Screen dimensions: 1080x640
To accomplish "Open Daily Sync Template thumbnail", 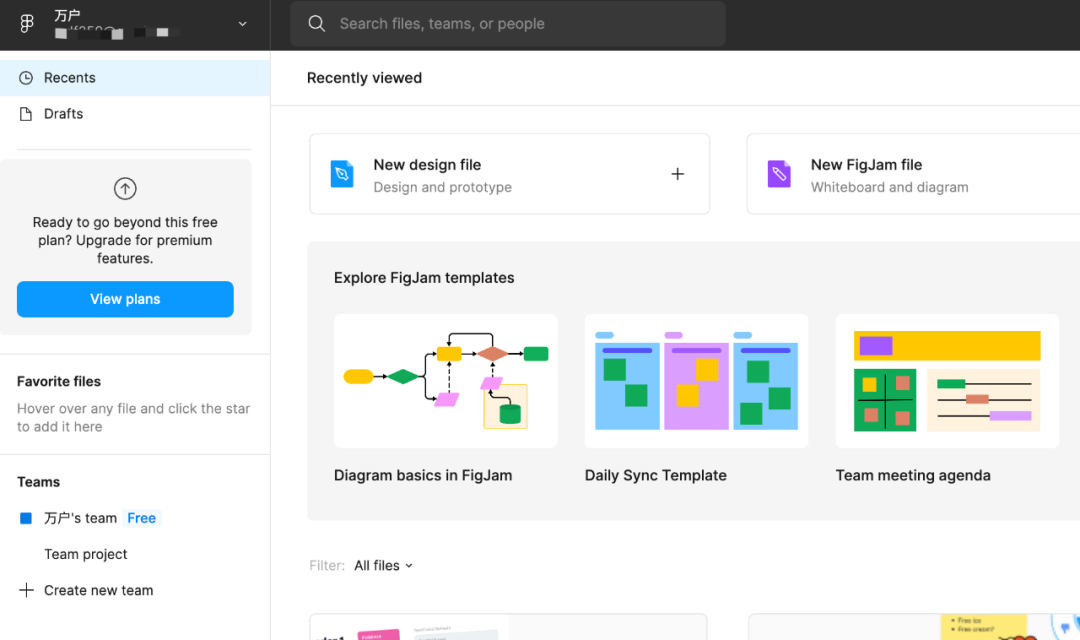I will pos(696,381).
